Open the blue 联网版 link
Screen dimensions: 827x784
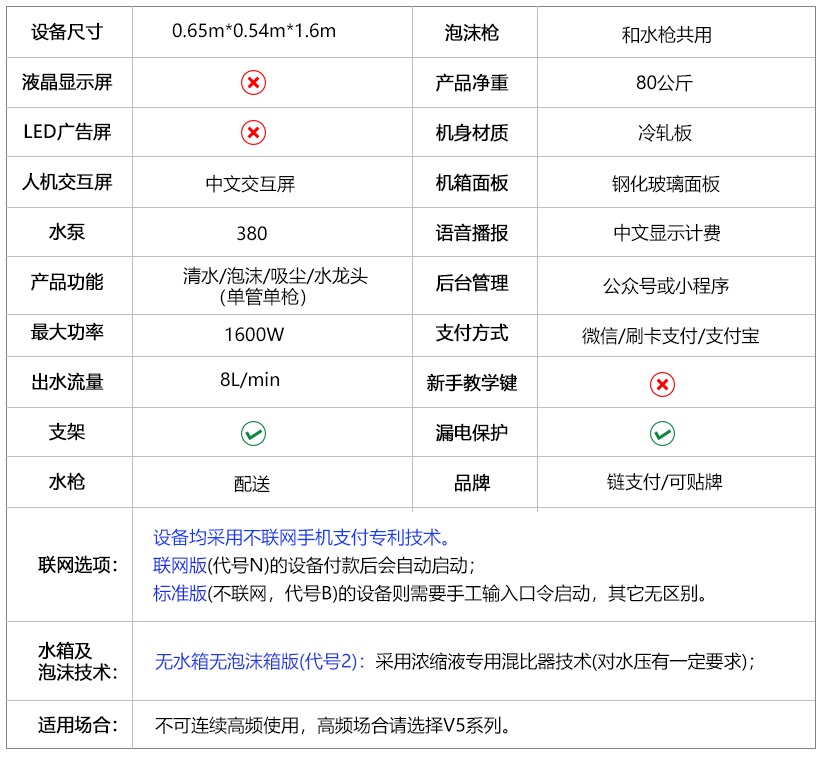180,565
